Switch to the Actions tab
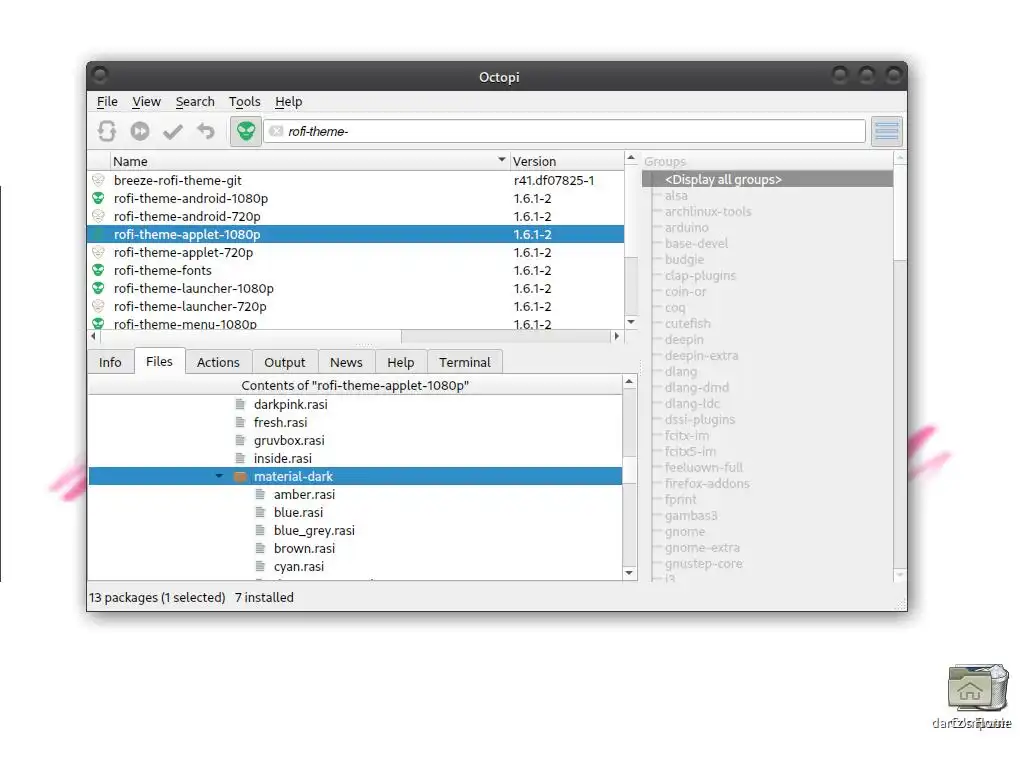Screen dimensions: 1024x768 [218, 362]
